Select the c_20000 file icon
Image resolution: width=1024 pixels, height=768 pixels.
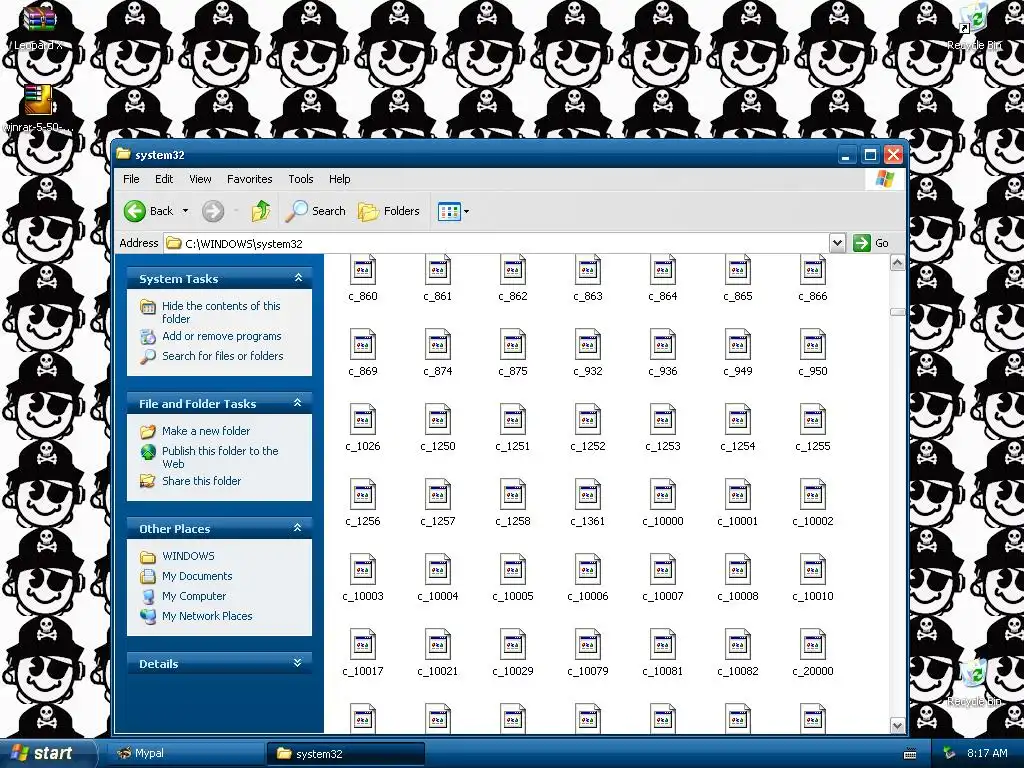813,645
